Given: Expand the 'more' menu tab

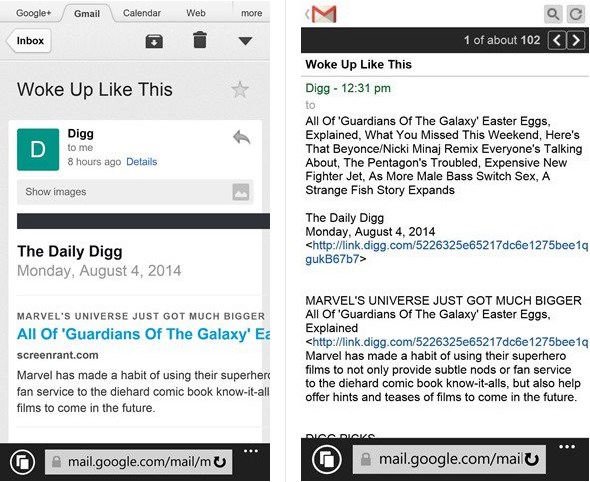Looking at the screenshot, I should [x=251, y=13].
